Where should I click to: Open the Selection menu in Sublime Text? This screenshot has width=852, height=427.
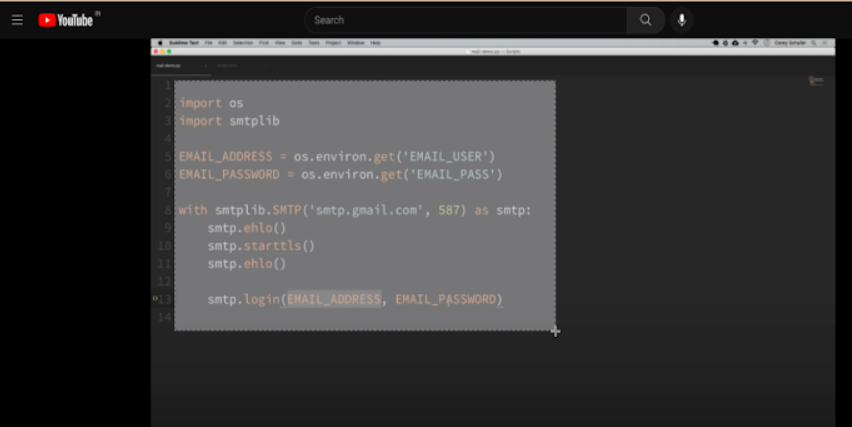[242, 43]
